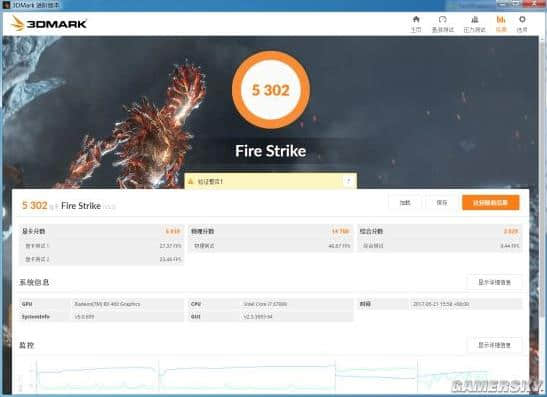Click the Graphics score (显卡分数) header row

pyautogui.click(x=101, y=231)
